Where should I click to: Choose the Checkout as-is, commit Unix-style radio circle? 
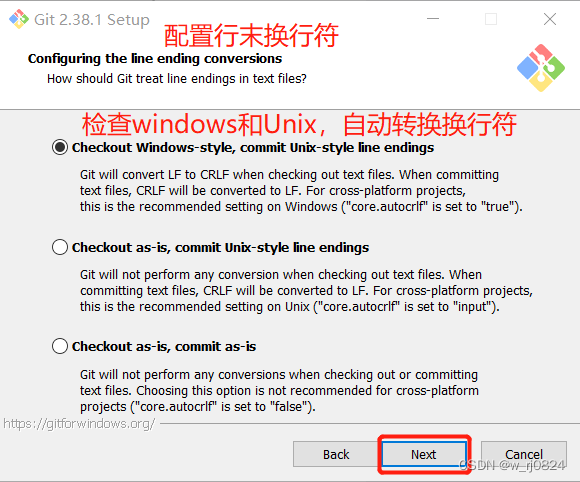(x=60, y=247)
